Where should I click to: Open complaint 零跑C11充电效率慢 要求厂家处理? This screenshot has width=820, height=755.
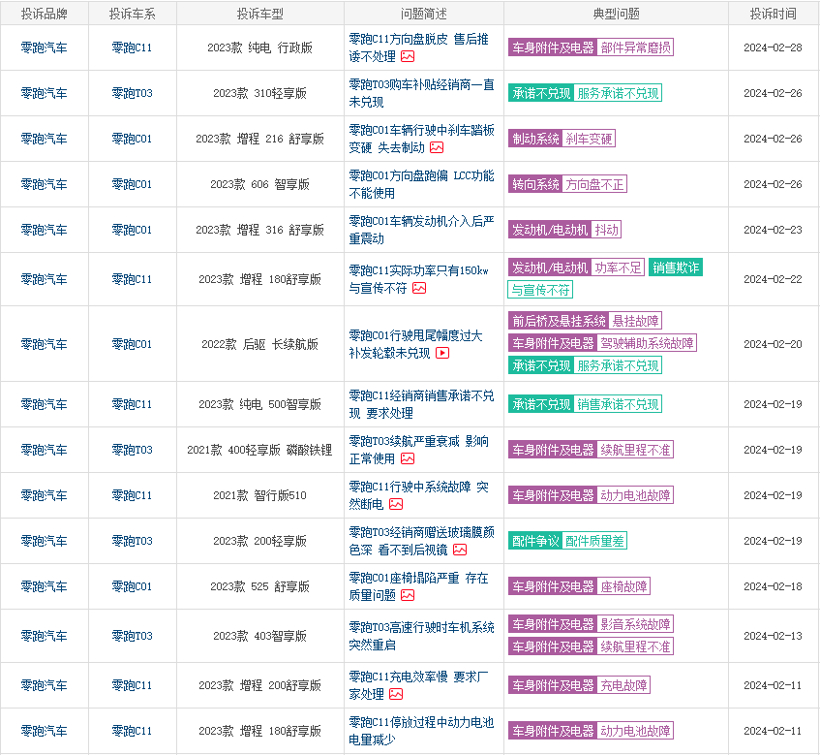click(x=418, y=685)
